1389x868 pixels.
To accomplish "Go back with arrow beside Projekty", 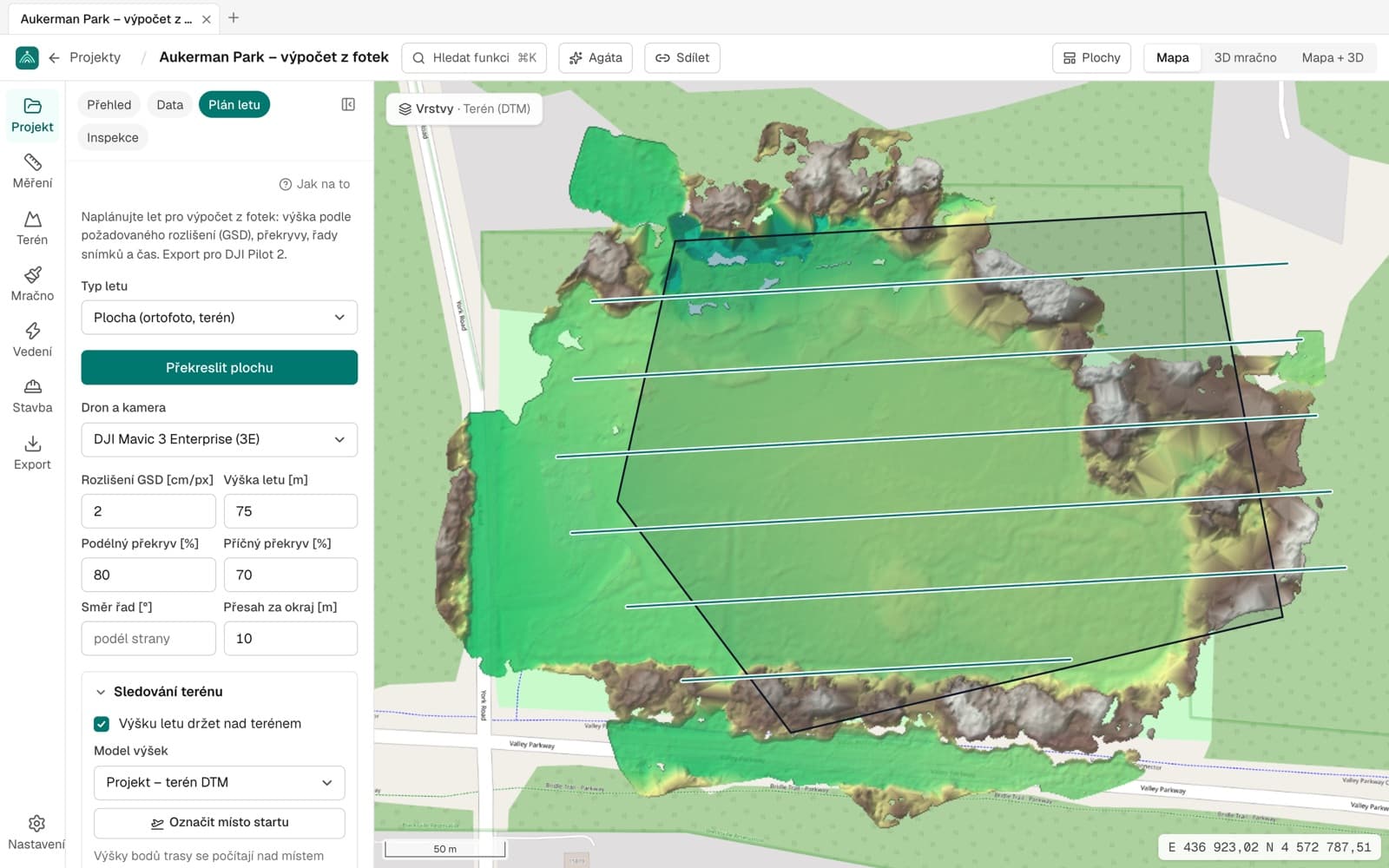I will coord(54,57).
